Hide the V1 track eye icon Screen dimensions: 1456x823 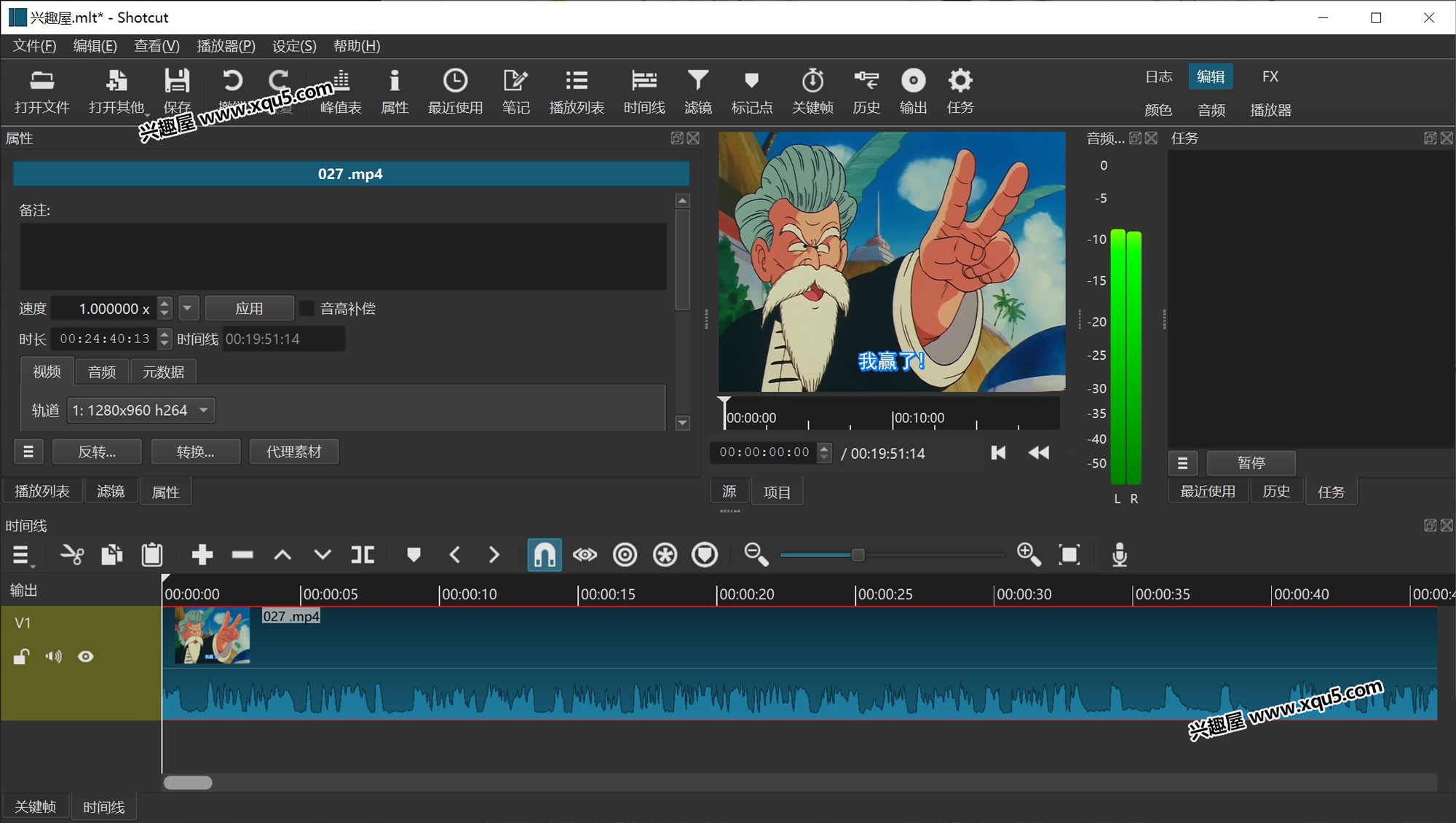coord(86,657)
